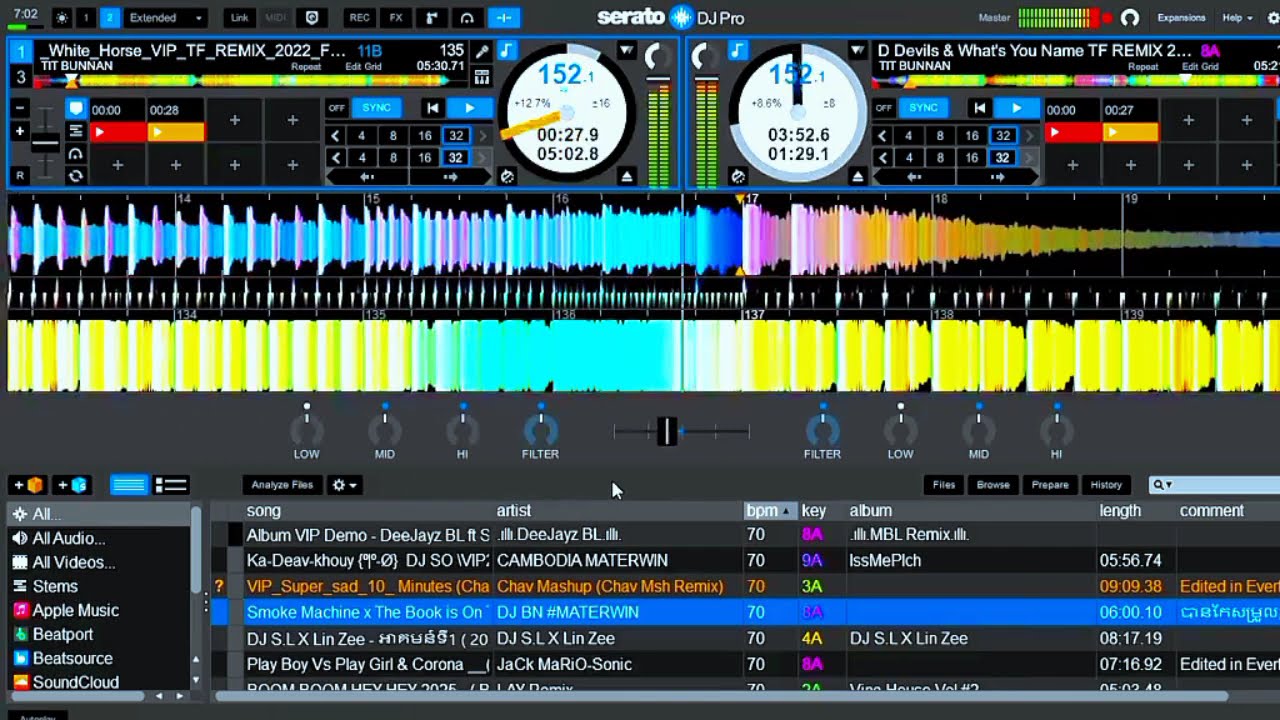
Task: Click deck 2 key lock music note icon
Action: 738,50
